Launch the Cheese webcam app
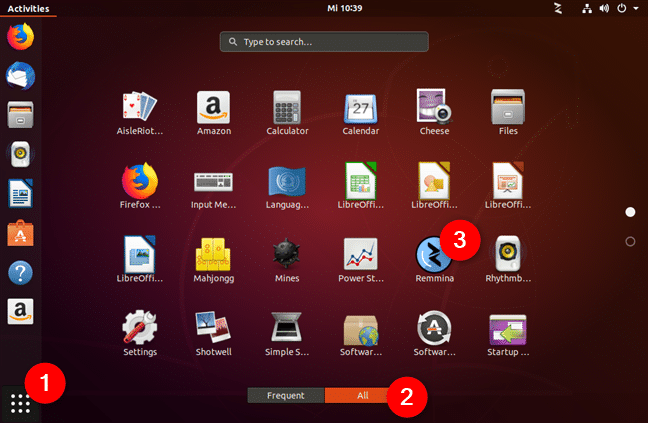The height and width of the screenshot is (423, 648). [x=434, y=114]
